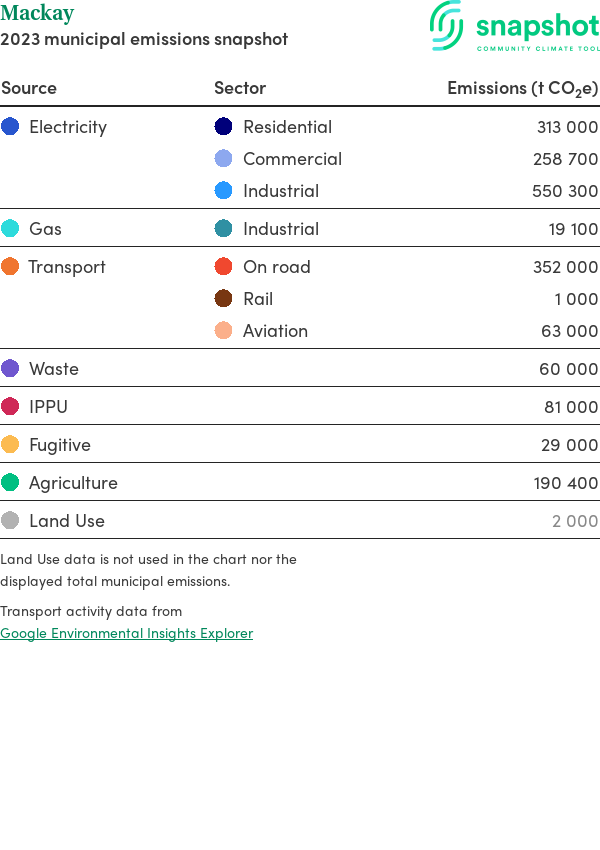
Task: Click the 550 300 Industrial electricity value
Action: tap(565, 191)
